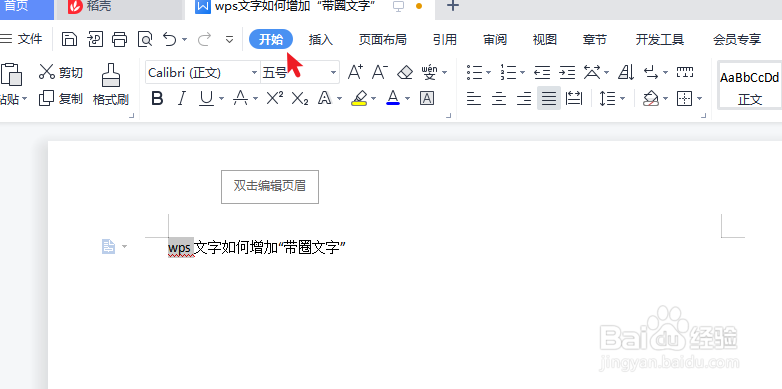Click the save-as output icon
This screenshot has height=389, width=782.
95,39
